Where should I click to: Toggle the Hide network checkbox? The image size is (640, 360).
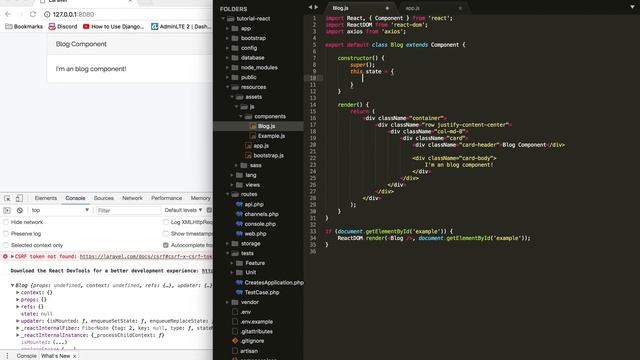[x=6, y=222]
